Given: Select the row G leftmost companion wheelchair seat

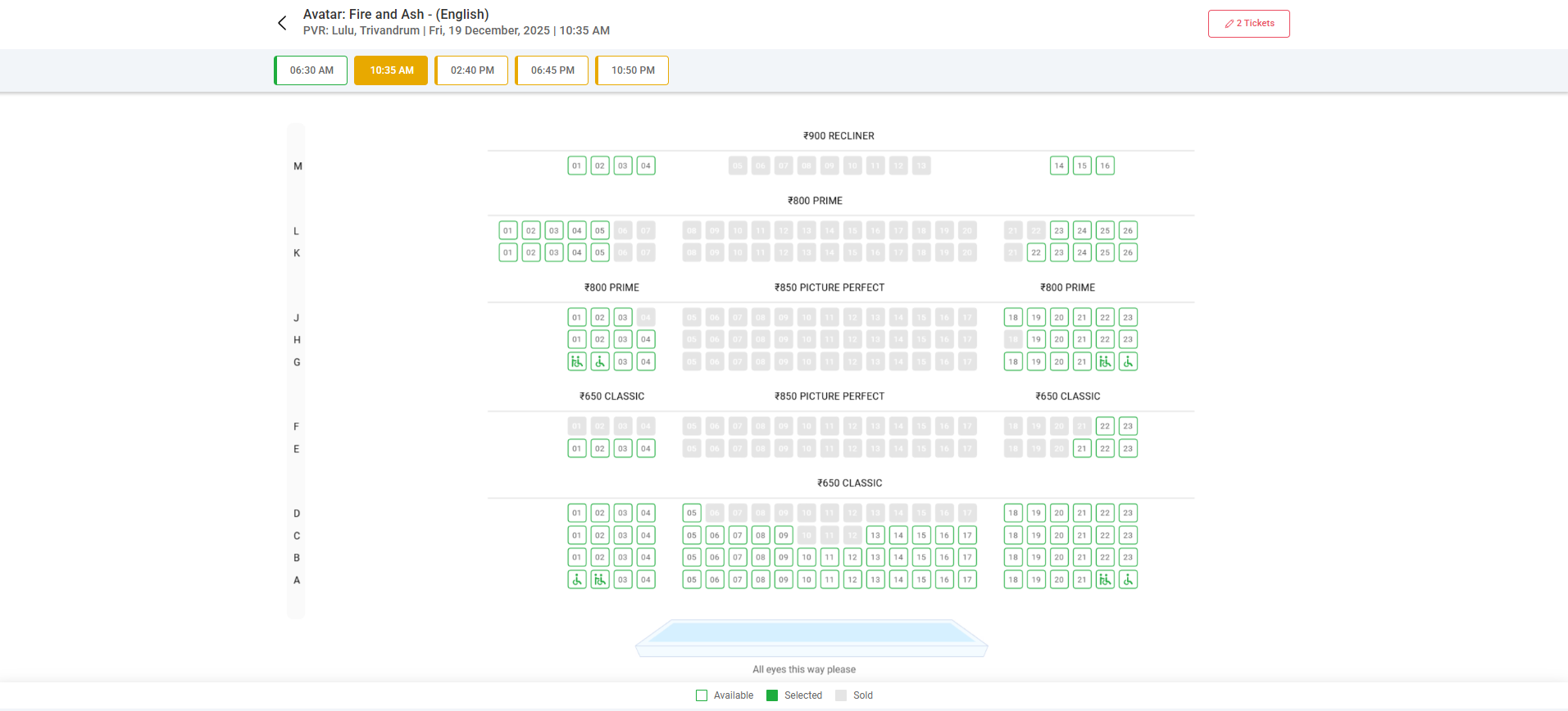Looking at the screenshot, I should click(x=577, y=361).
